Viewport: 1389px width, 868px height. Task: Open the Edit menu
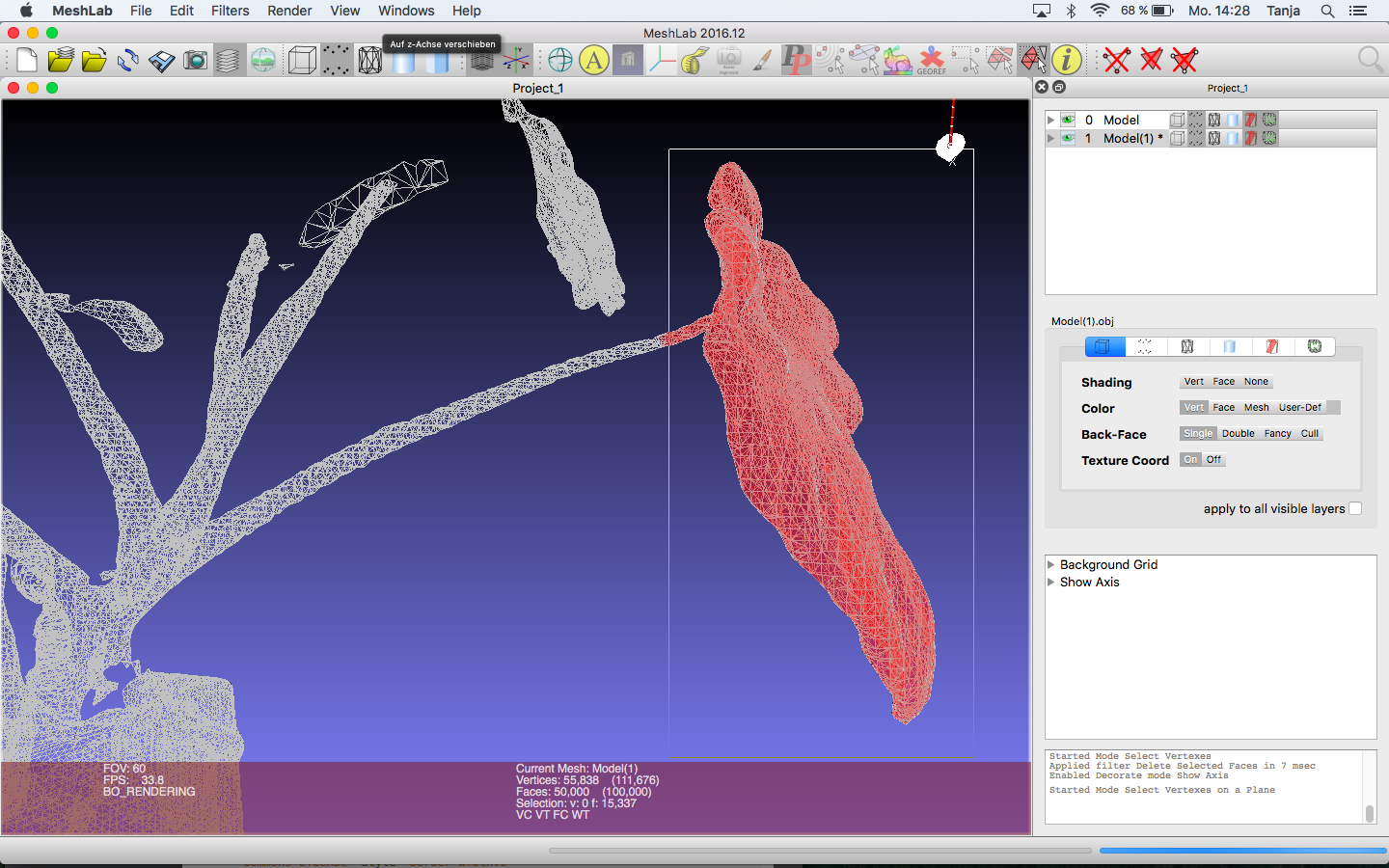pyautogui.click(x=181, y=11)
